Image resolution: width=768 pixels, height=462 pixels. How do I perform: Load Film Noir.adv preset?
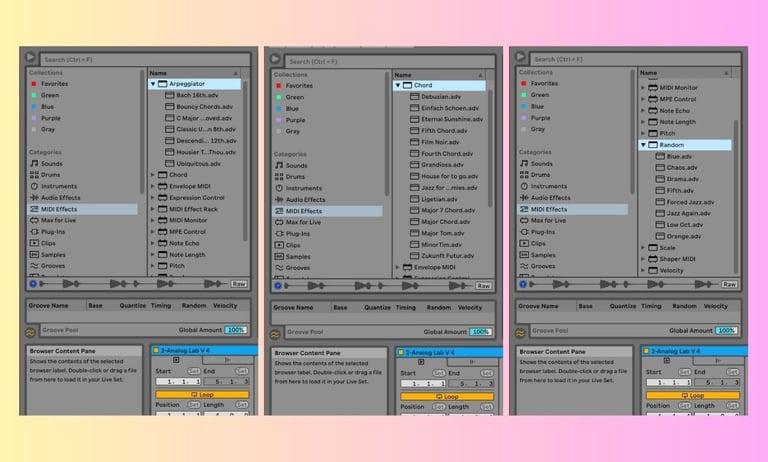pyautogui.click(x=434, y=142)
